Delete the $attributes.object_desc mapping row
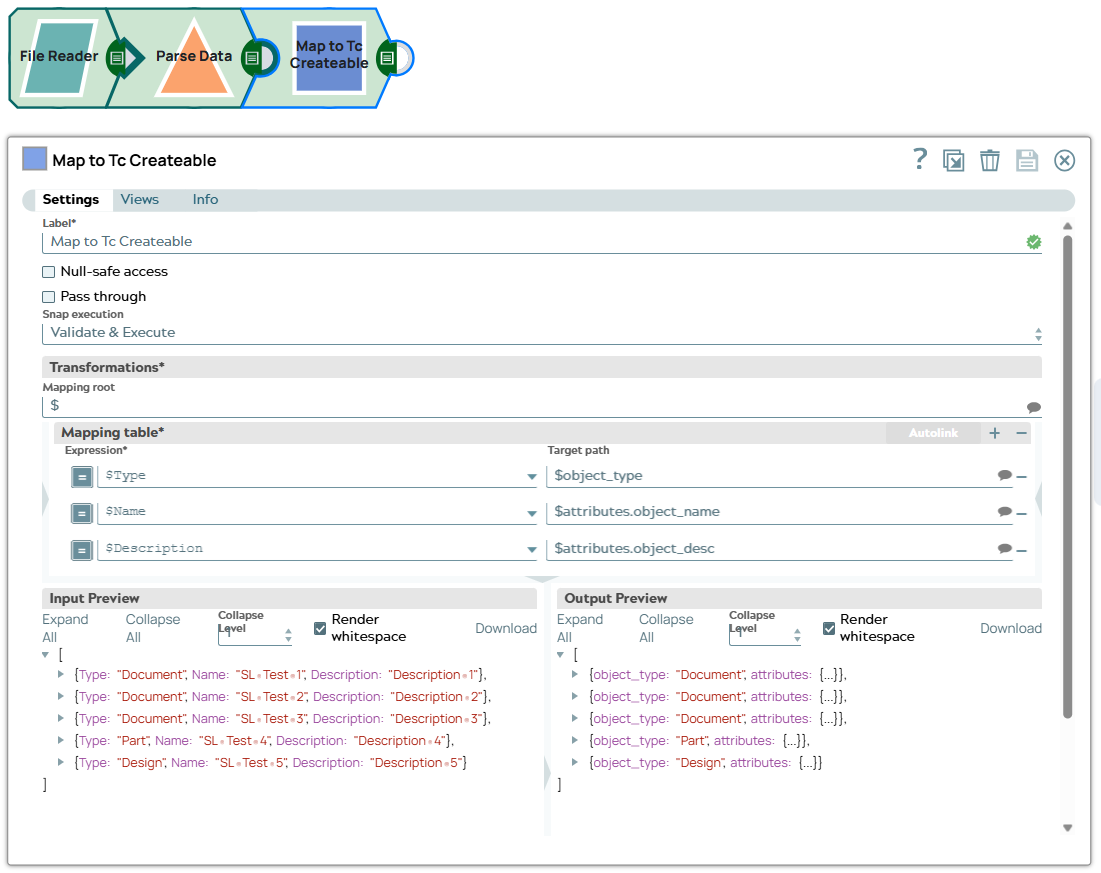 pos(1022,550)
